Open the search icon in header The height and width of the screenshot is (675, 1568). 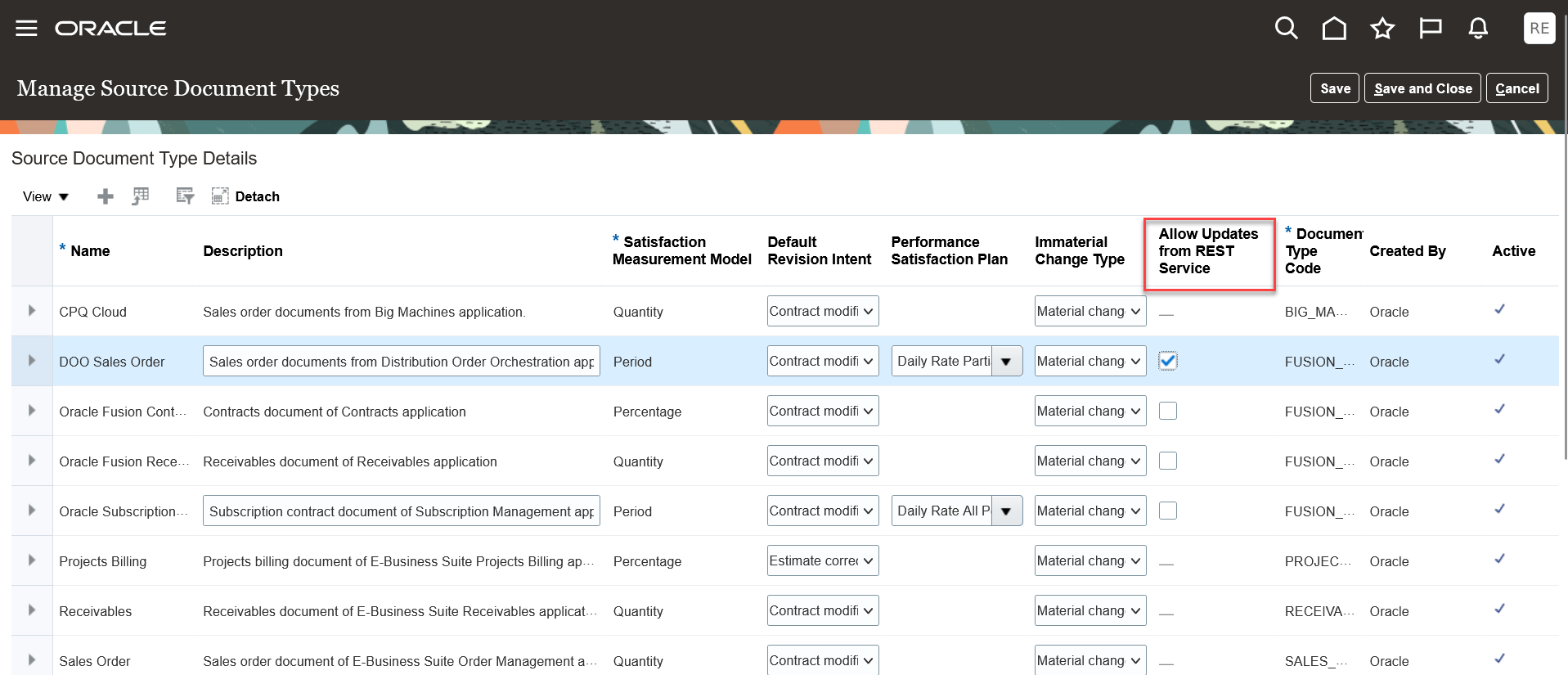pyautogui.click(x=1286, y=29)
